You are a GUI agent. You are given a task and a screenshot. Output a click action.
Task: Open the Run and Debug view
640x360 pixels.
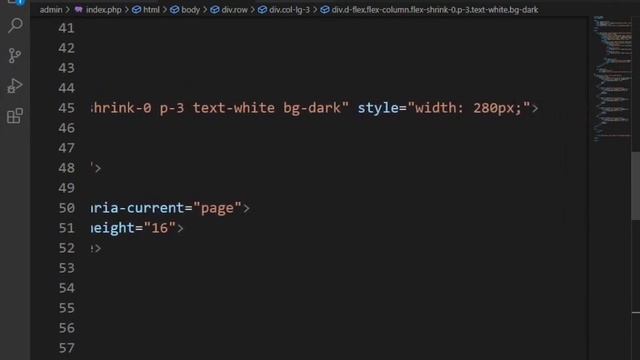(x=15, y=86)
